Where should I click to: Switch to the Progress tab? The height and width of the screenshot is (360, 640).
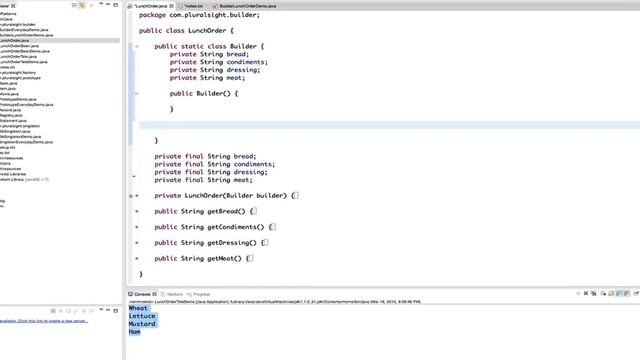tap(198, 294)
